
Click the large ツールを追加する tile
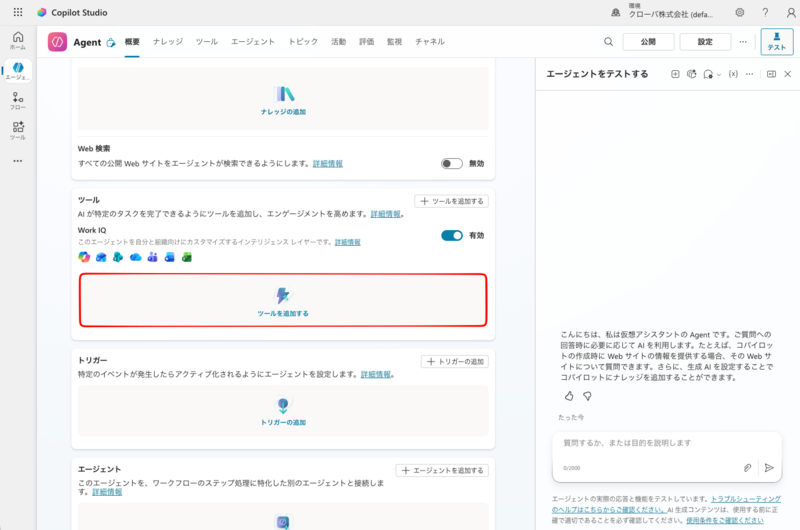coord(283,300)
